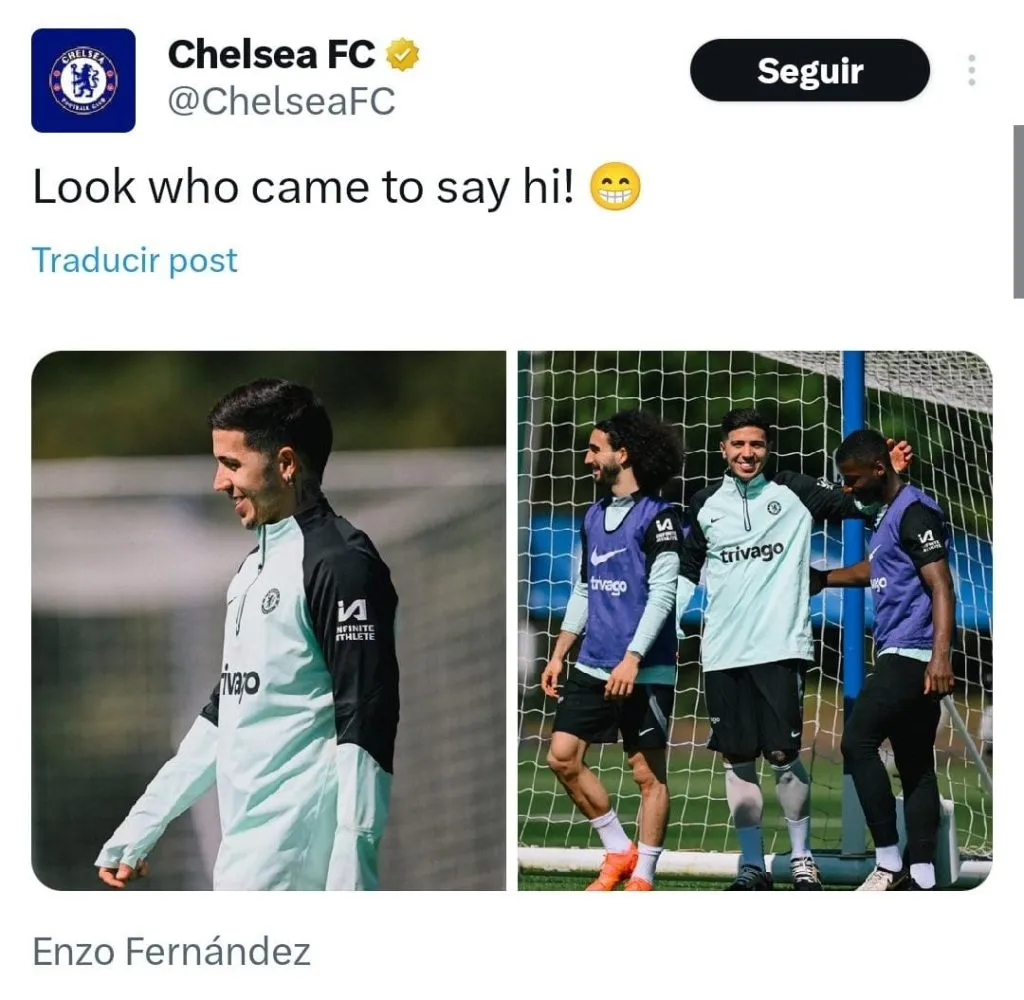This screenshot has width=1024, height=1000.
Task: Click the post text "Look who came to say hi!"
Action: tap(304, 187)
